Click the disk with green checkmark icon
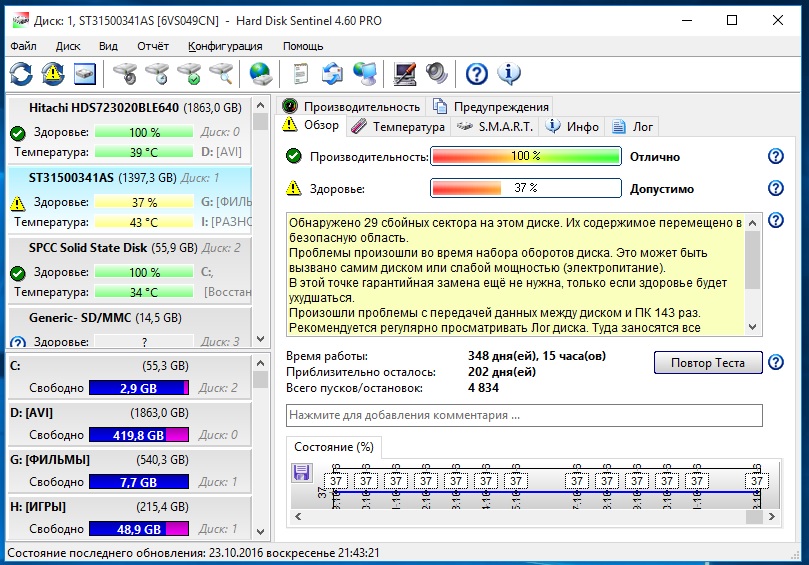The image size is (809, 565). point(189,74)
